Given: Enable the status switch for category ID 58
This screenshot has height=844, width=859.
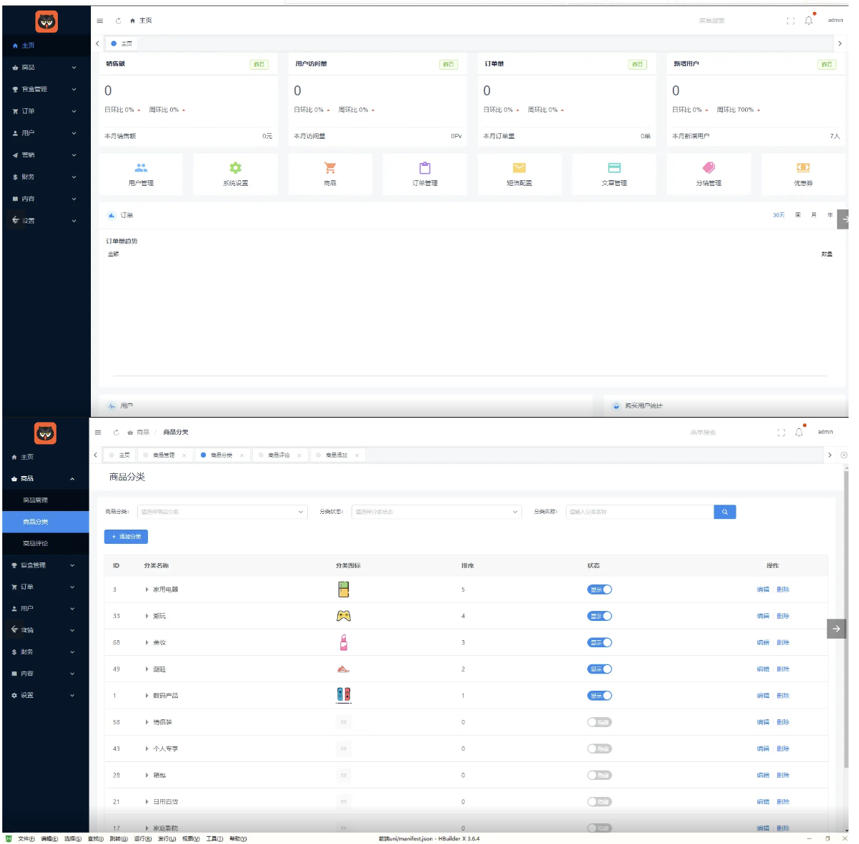Looking at the screenshot, I should (x=599, y=722).
